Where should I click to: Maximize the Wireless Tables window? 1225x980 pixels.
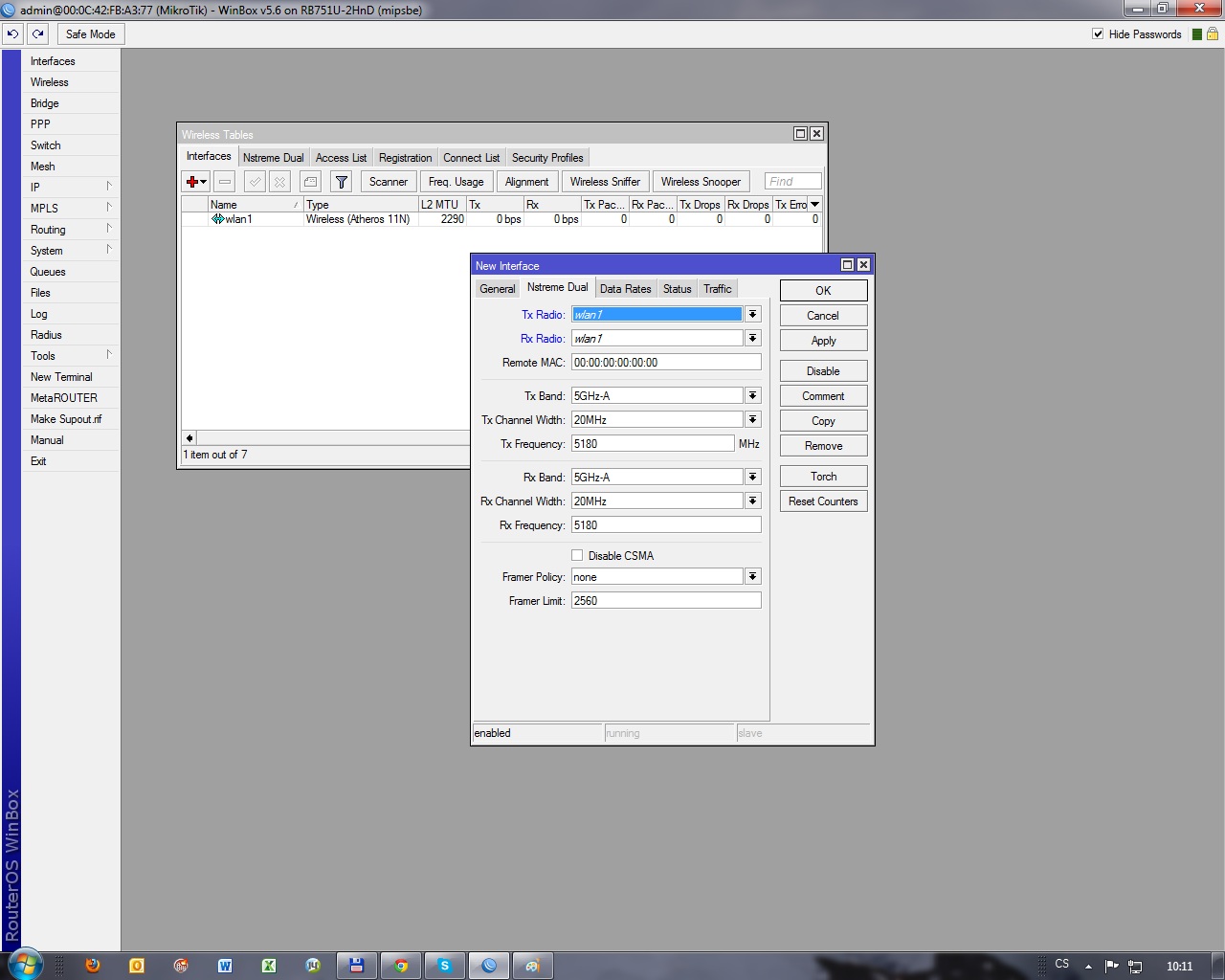coord(800,134)
